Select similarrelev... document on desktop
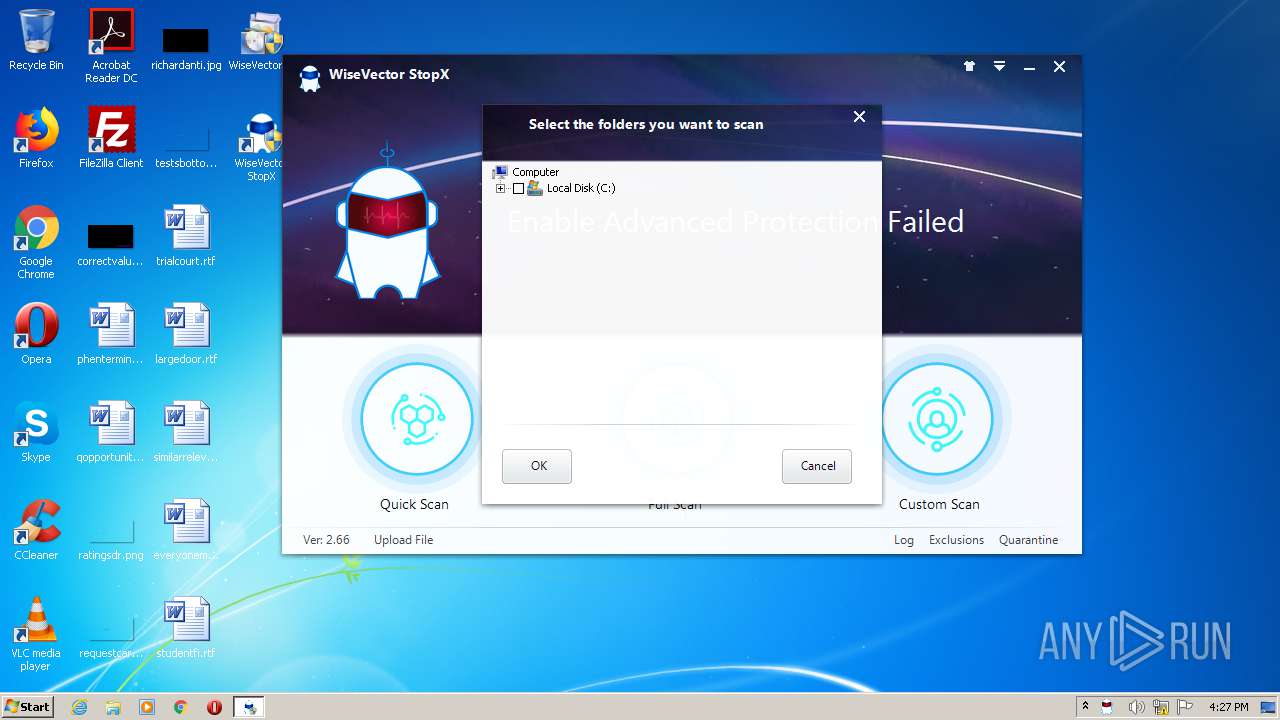Image resolution: width=1280 pixels, height=720 pixels. (x=186, y=432)
